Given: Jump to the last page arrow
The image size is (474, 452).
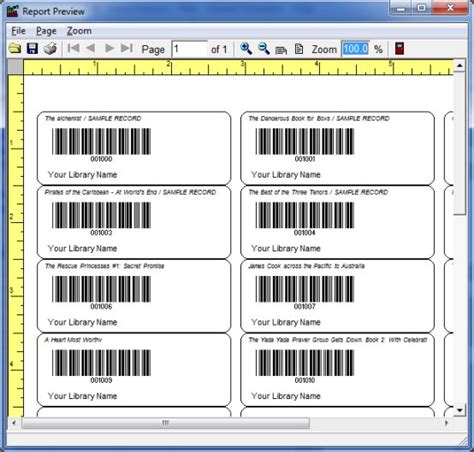Looking at the screenshot, I should 127,48.
